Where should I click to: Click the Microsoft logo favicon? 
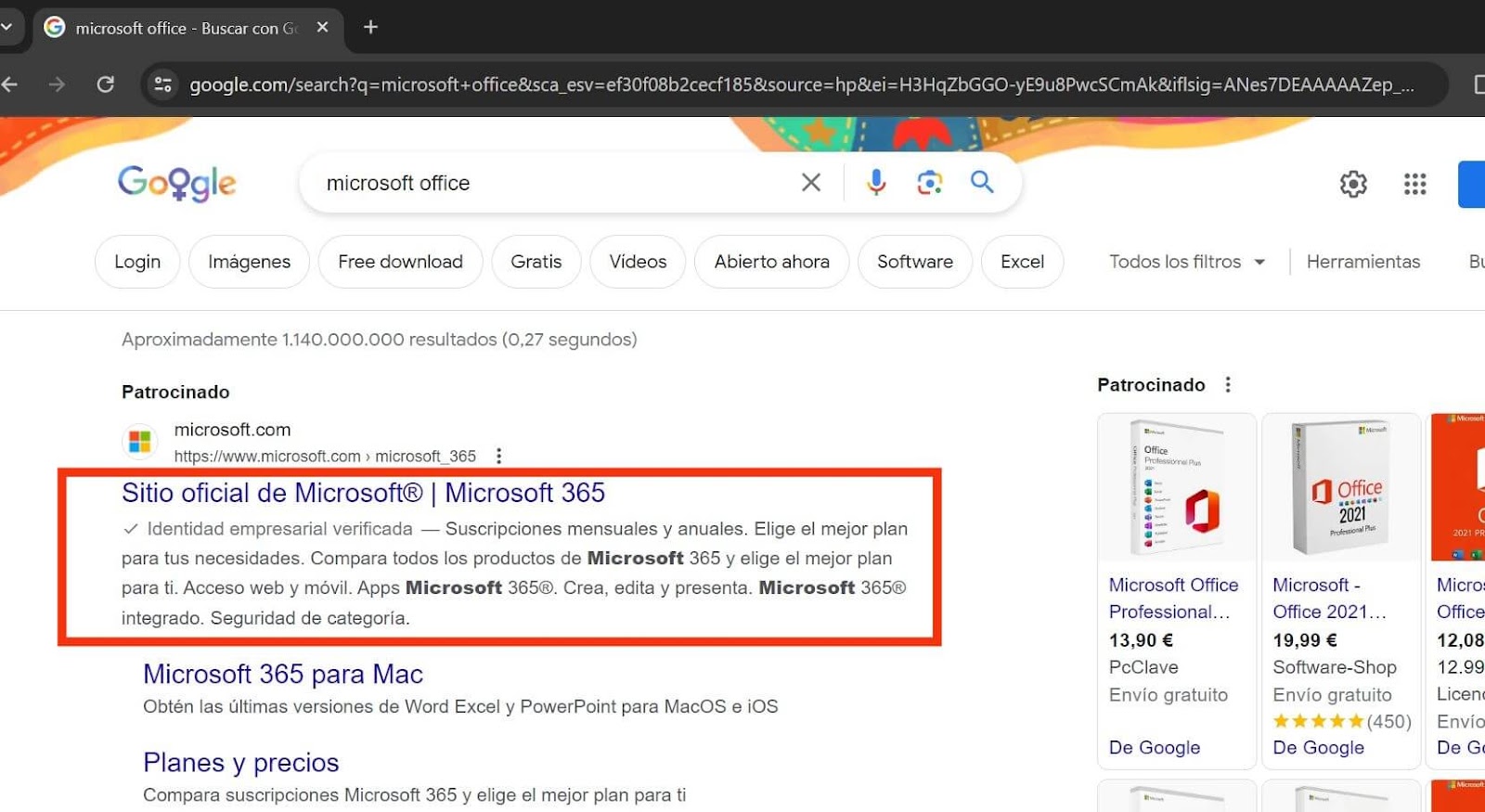pos(140,441)
